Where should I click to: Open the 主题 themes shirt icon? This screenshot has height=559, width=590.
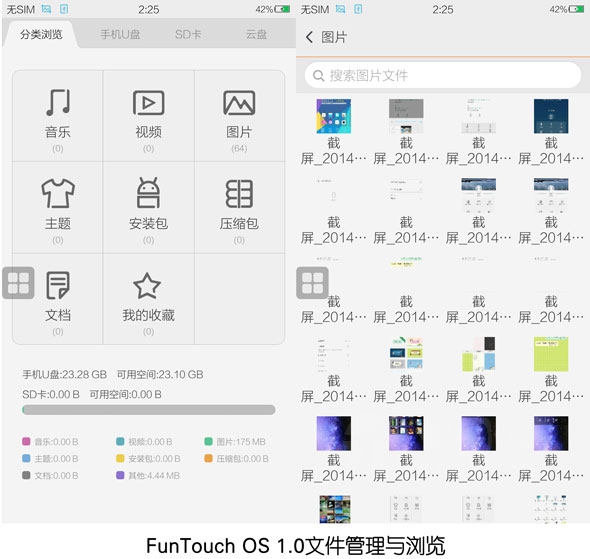(58, 193)
